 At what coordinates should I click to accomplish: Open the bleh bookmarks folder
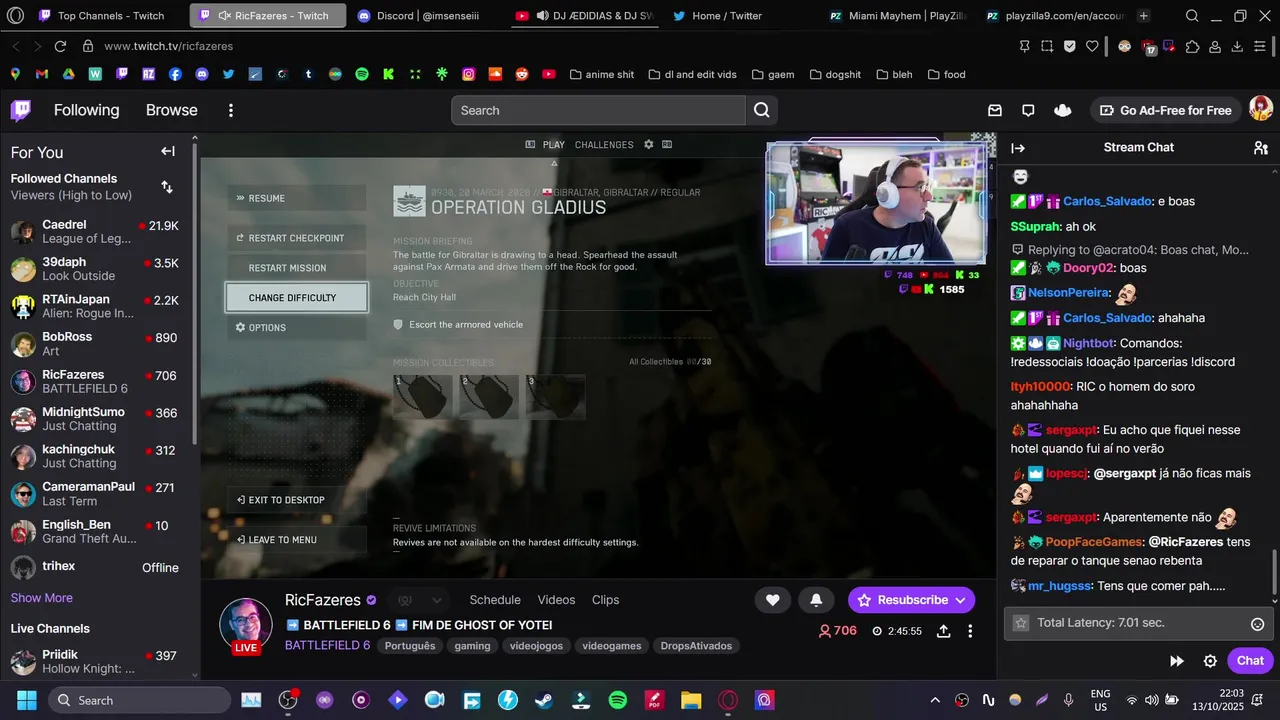(893, 74)
